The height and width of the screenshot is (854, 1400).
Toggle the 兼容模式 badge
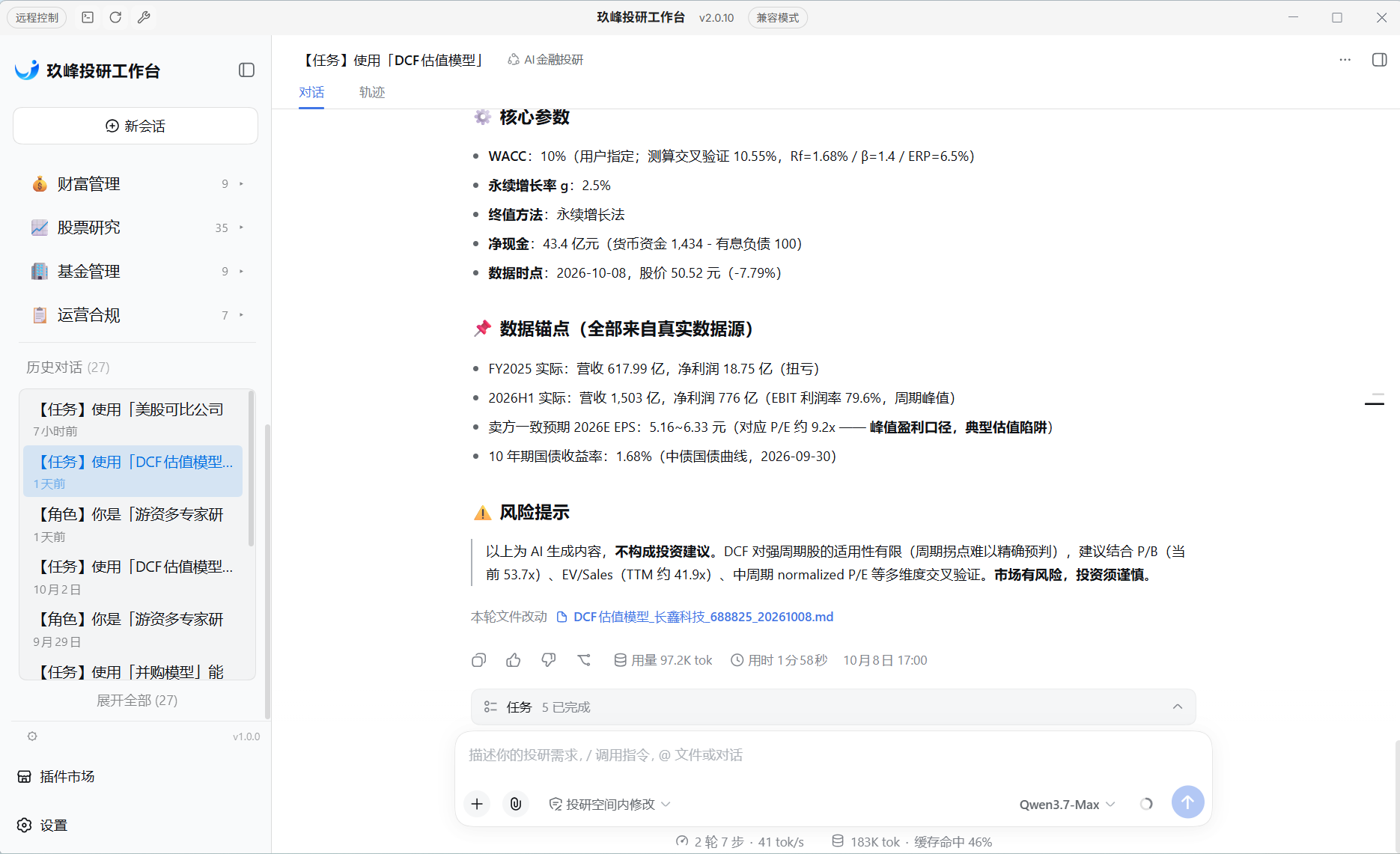pos(777,17)
